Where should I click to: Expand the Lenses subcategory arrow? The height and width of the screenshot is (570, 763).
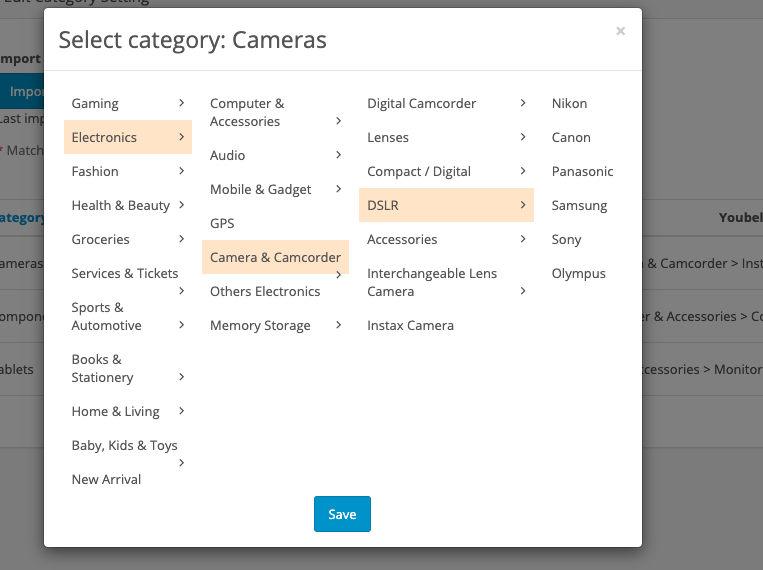(x=523, y=137)
